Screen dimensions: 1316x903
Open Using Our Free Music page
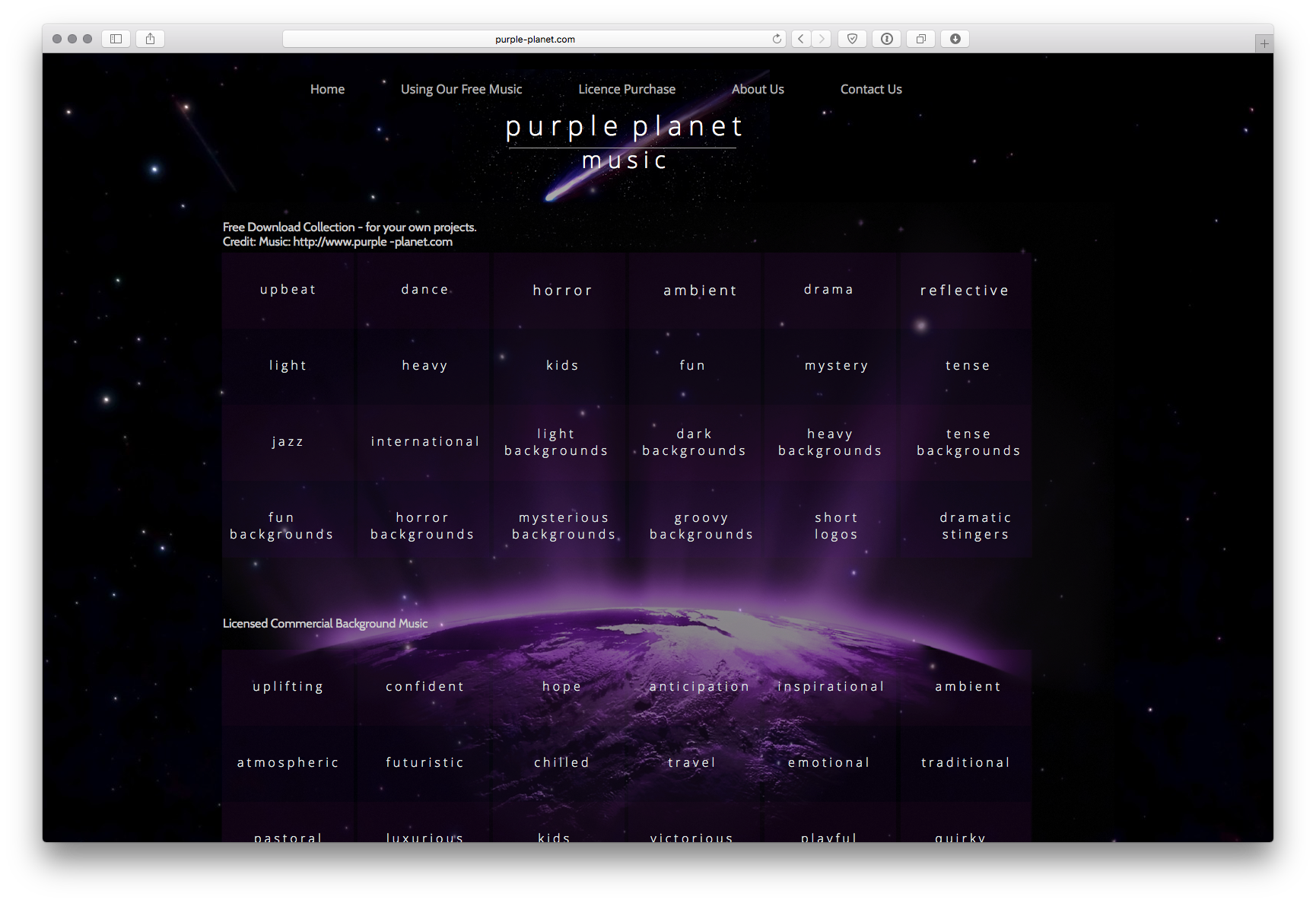click(461, 89)
